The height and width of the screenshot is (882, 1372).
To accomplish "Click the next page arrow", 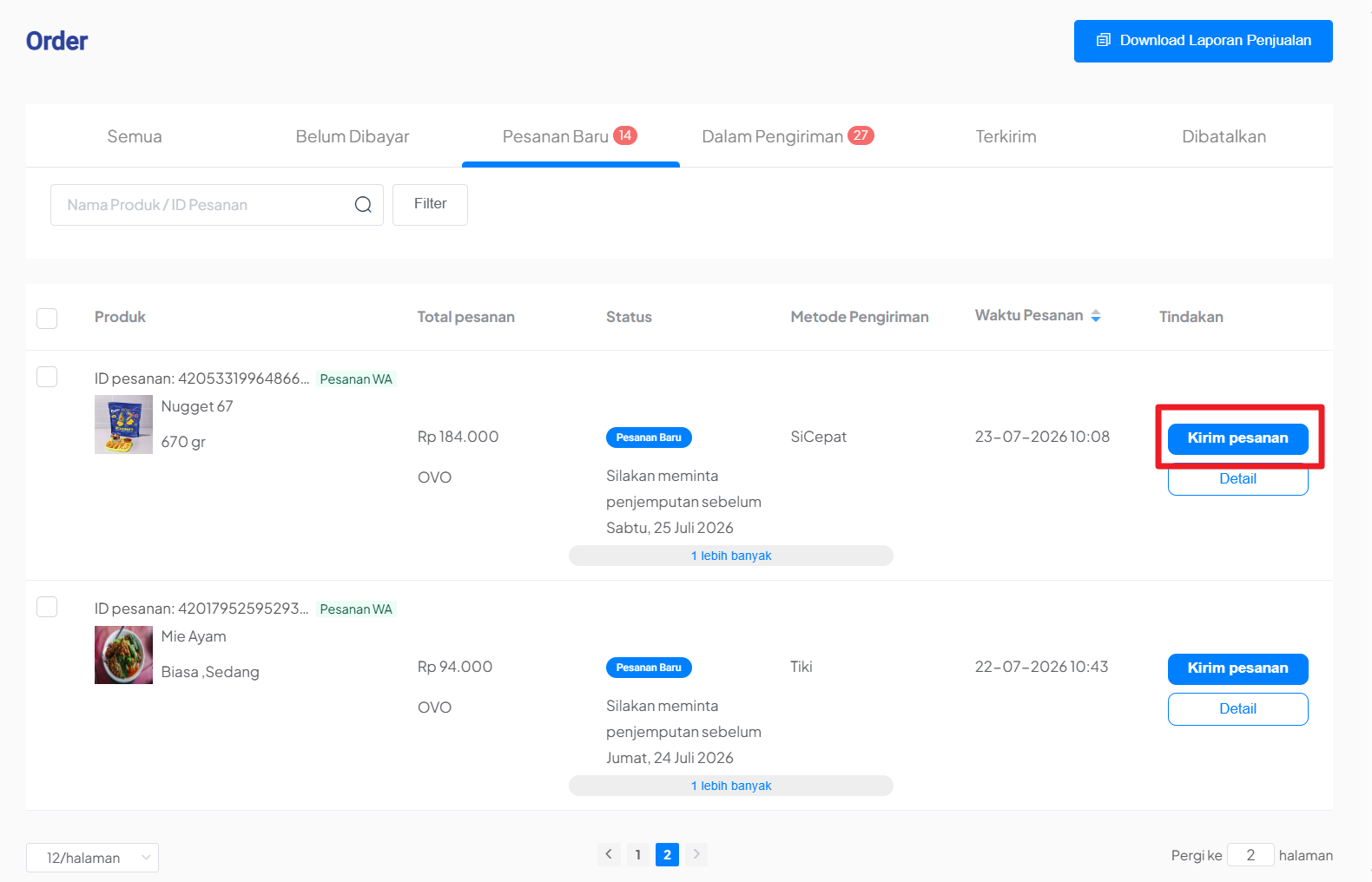I will [696, 854].
